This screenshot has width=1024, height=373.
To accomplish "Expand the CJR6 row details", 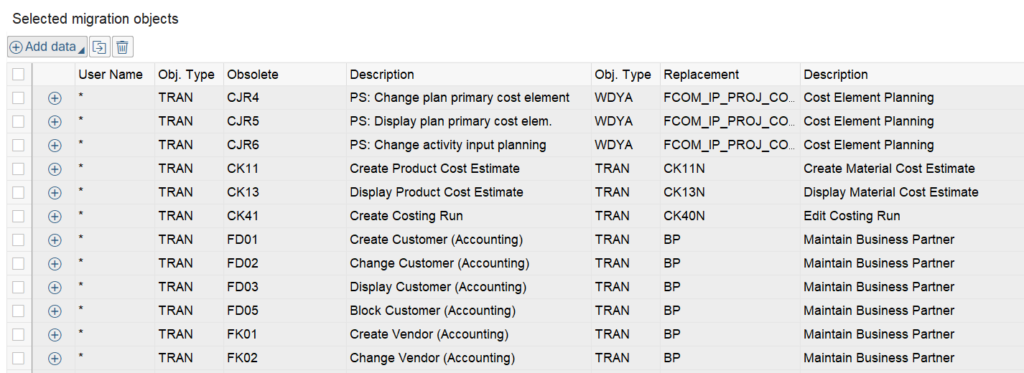I will pyautogui.click(x=55, y=145).
